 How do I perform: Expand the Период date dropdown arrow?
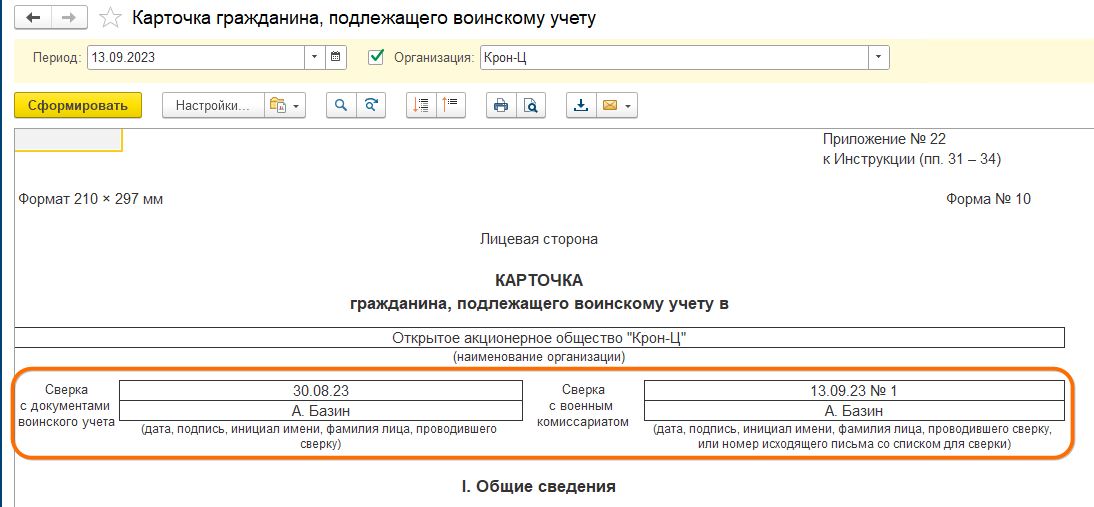pos(314,58)
